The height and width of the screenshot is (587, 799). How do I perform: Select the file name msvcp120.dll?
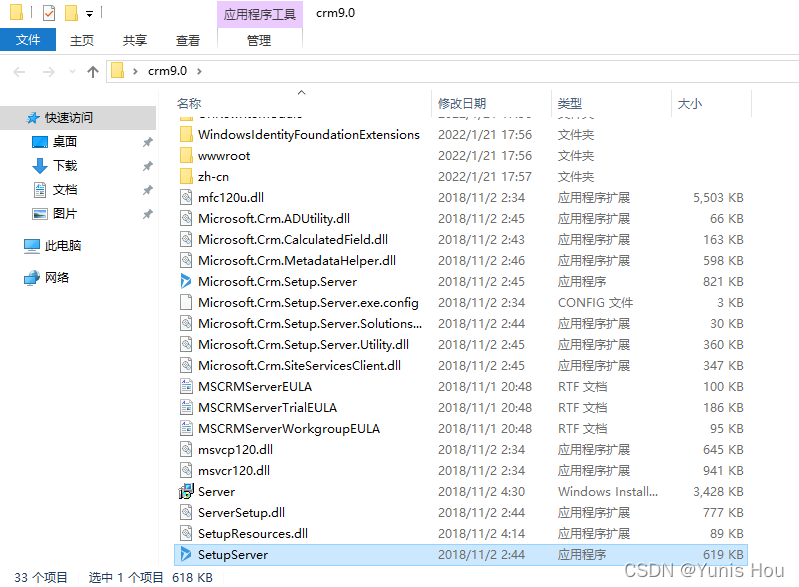tap(235, 449)
